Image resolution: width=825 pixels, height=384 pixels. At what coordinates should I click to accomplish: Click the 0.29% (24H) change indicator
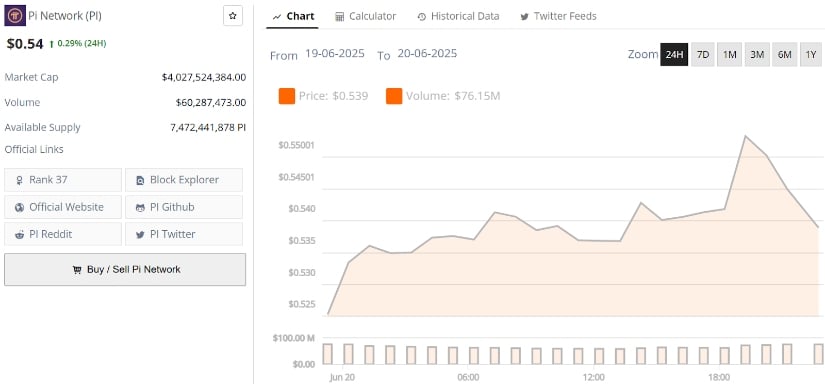(x=77, y=44)
